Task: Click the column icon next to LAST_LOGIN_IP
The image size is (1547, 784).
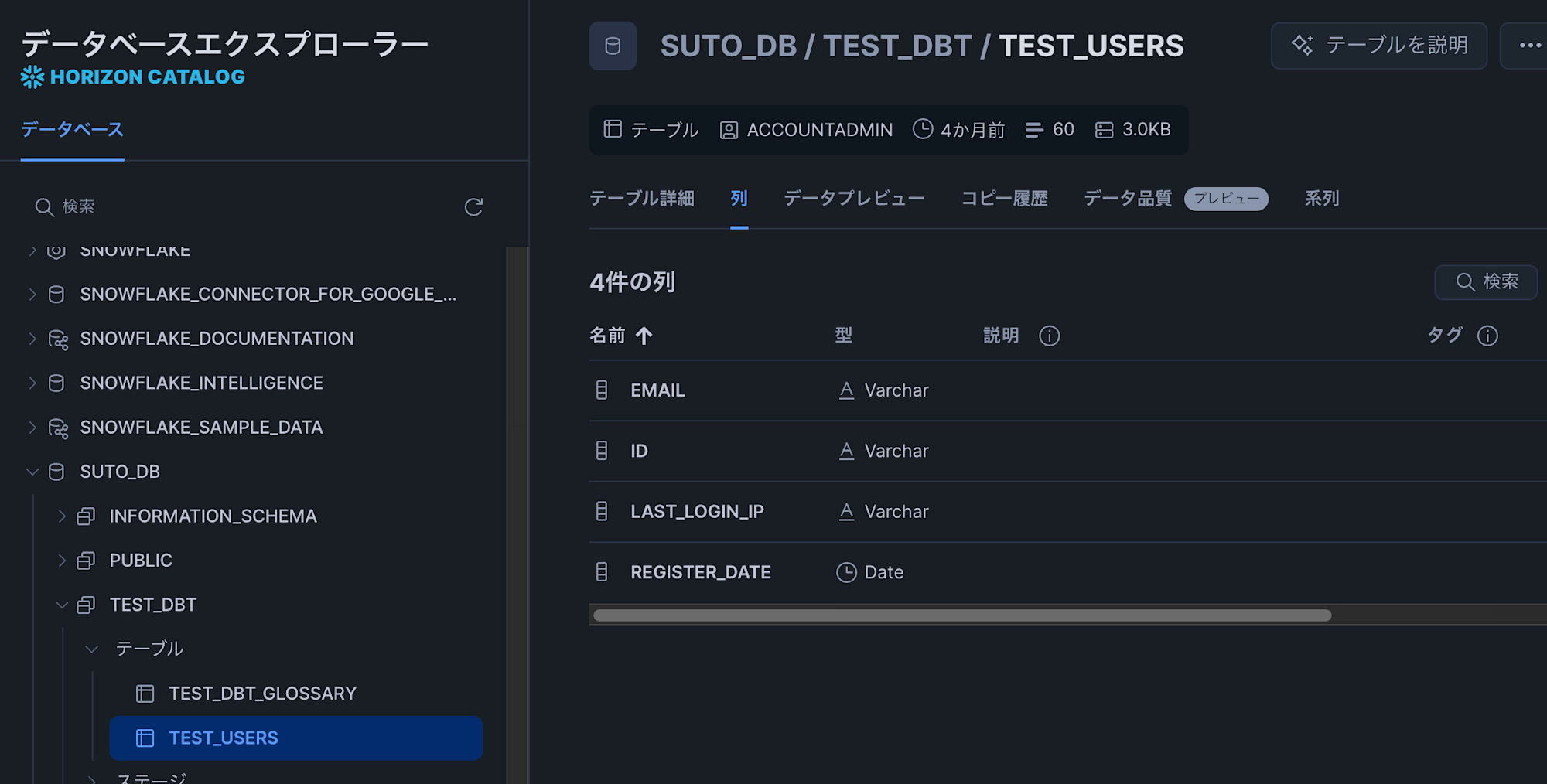Action: (603, 511)
